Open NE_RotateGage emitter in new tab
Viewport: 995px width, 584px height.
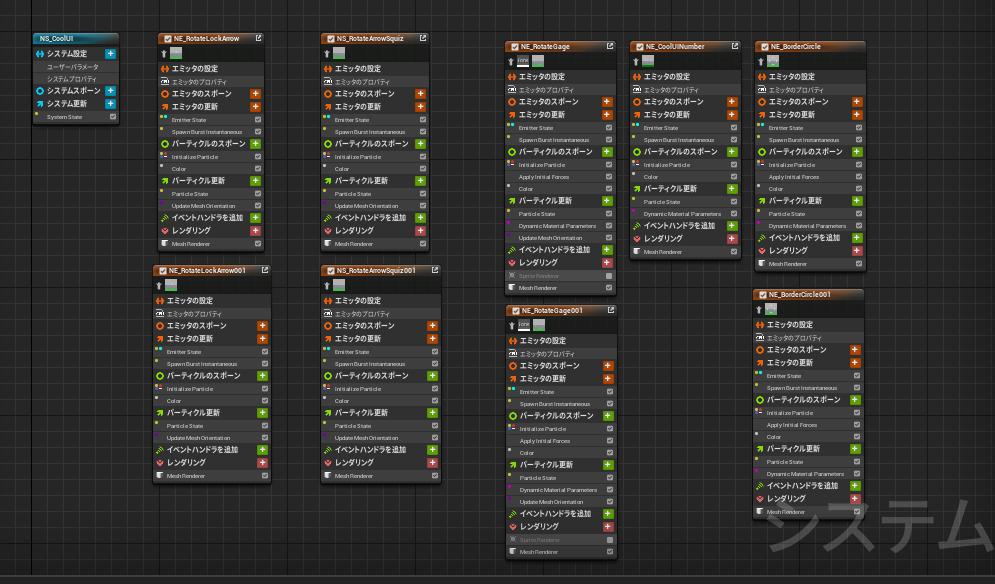click(610, 46)
